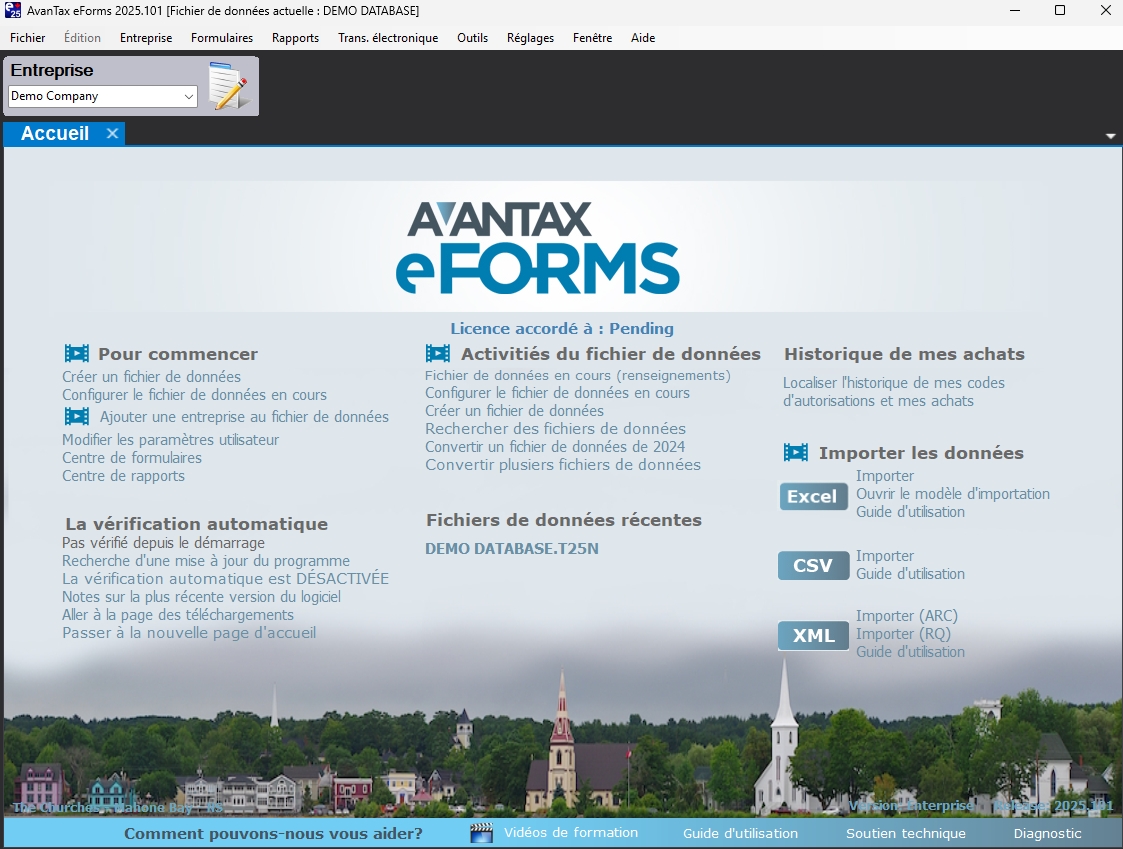1123x849 pixels.
Task: Open Excel Guide d'utilisation
Action: click(910, 512)
